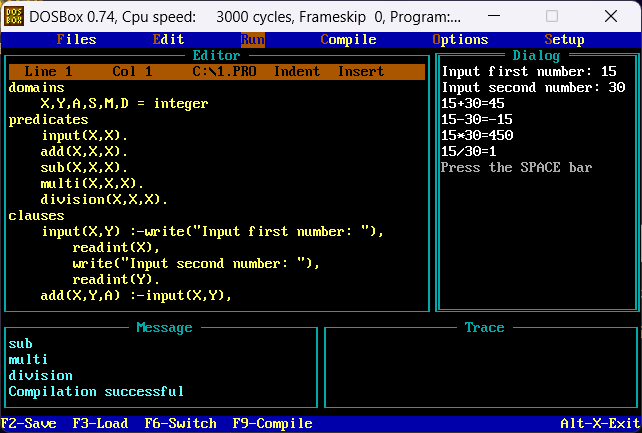Click the Trace window title
Image resolution: width=642 pixels, height=433 pixels.
pyautogui.click(x=484, y=327)
